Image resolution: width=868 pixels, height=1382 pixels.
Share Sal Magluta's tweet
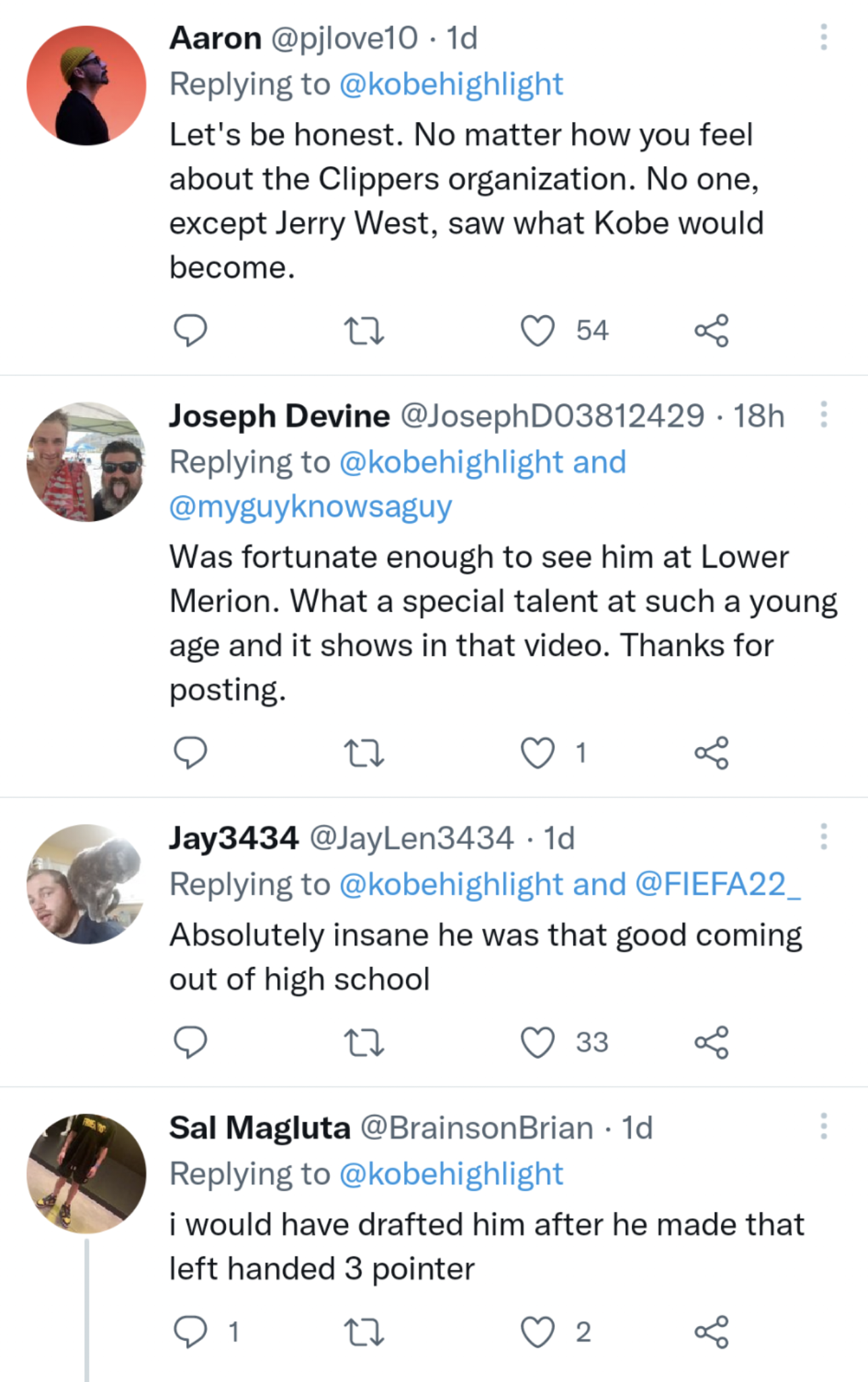(712, 1332)
